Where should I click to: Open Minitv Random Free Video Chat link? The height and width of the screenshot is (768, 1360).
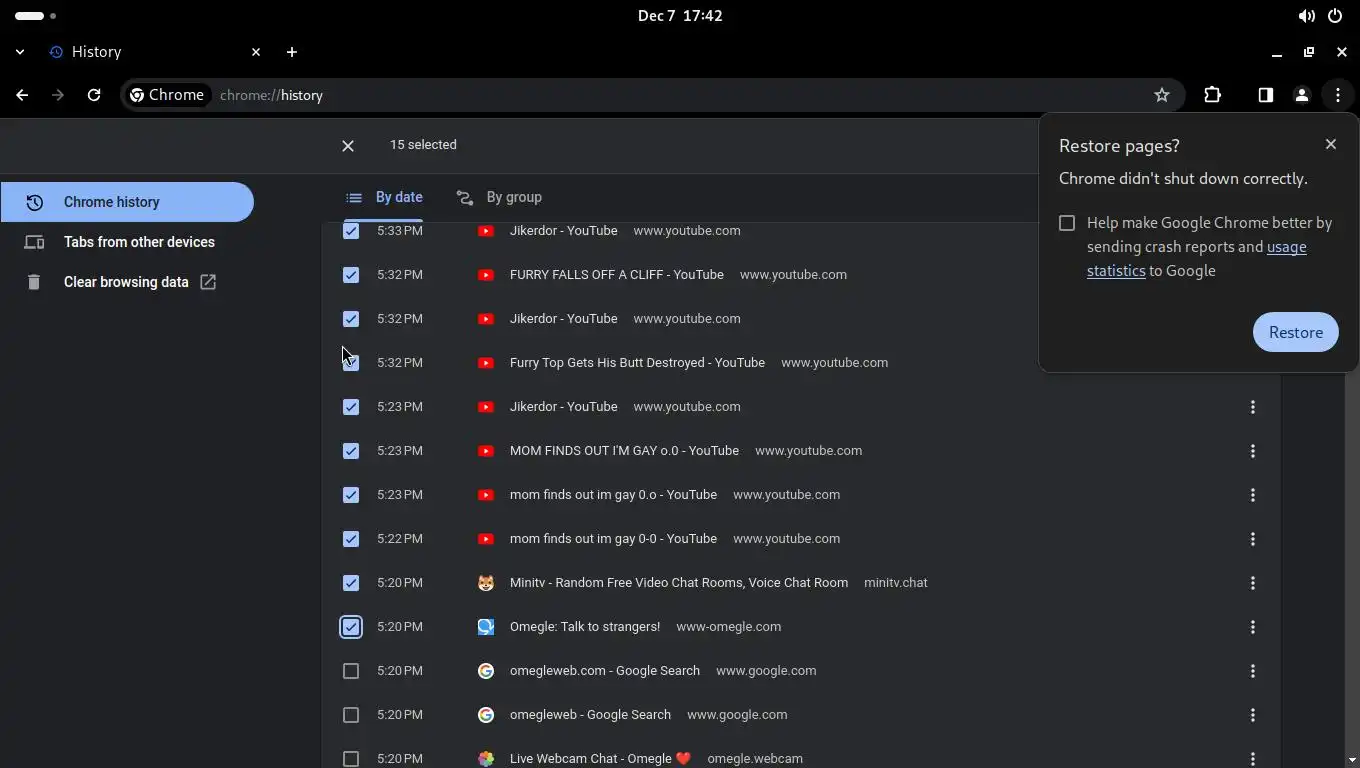(679, 583)
